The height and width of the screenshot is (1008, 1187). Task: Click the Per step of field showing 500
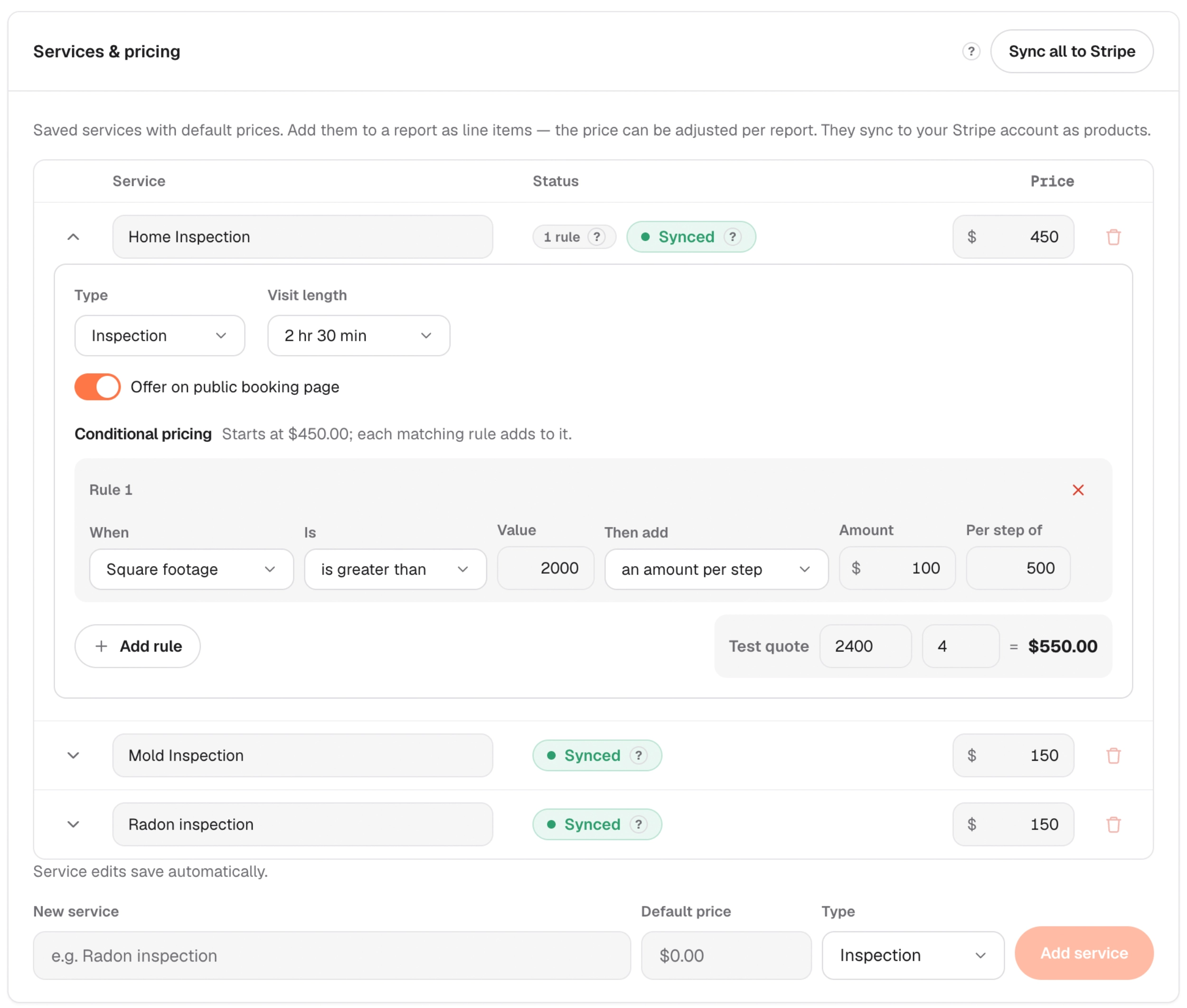(x=1018, y=568)
